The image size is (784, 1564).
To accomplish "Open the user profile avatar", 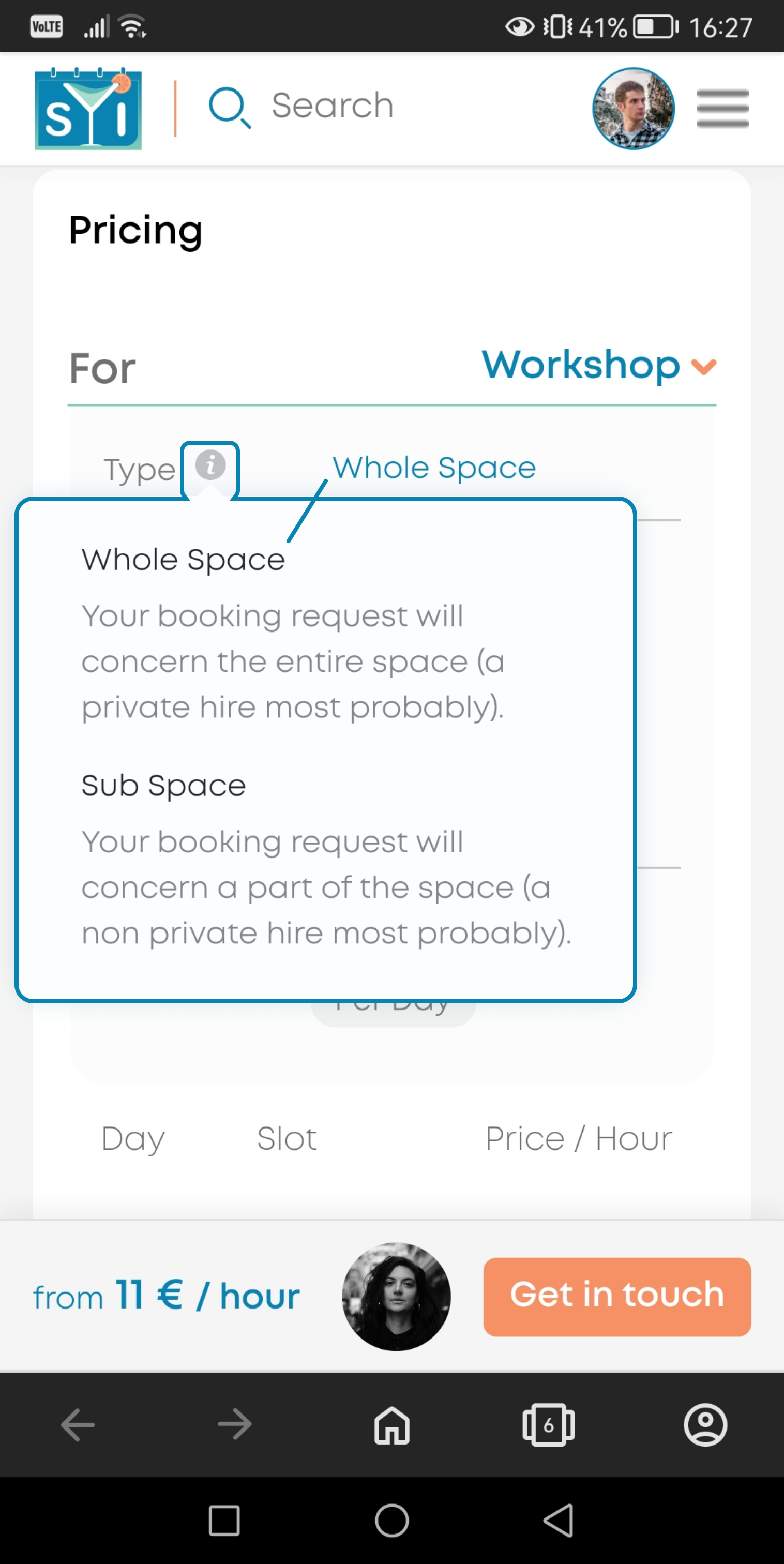I will coord(634,109).
